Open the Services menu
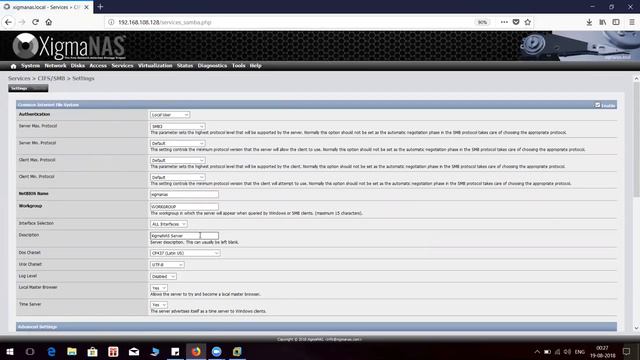The height and width of the screenshot is (360, 640). tap(122, 66)
